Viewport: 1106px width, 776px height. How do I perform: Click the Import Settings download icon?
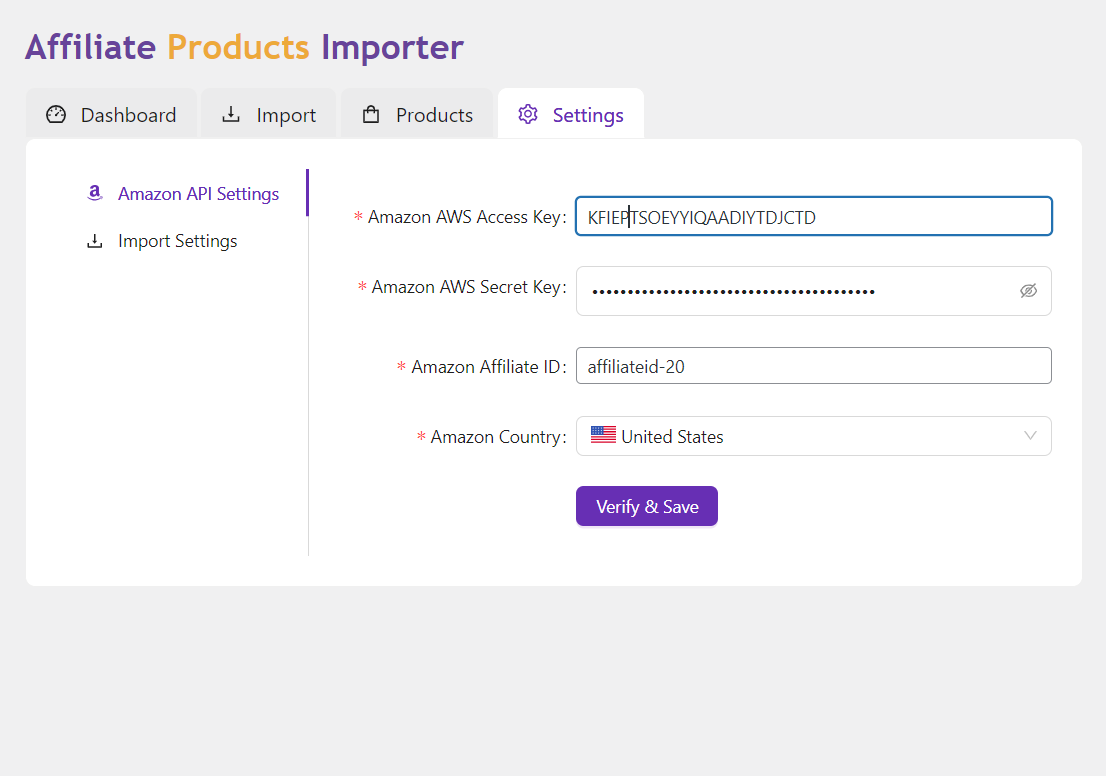(x=95, y=241)
